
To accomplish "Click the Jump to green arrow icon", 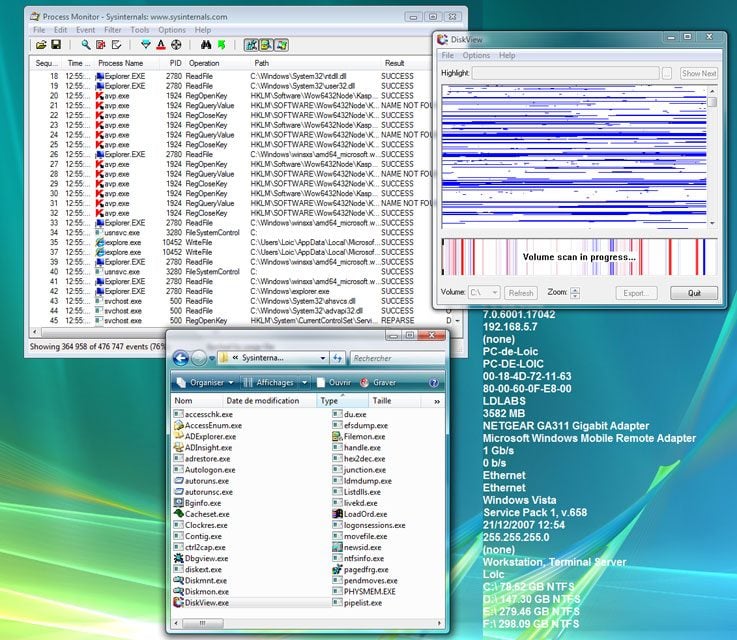I will 221,45.
